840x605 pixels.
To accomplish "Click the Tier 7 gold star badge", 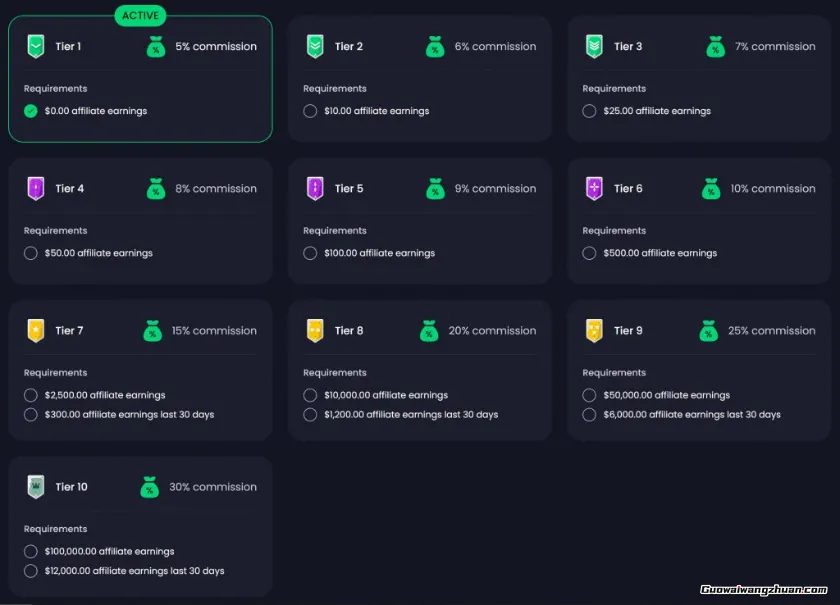I will (x=36, y=330).
